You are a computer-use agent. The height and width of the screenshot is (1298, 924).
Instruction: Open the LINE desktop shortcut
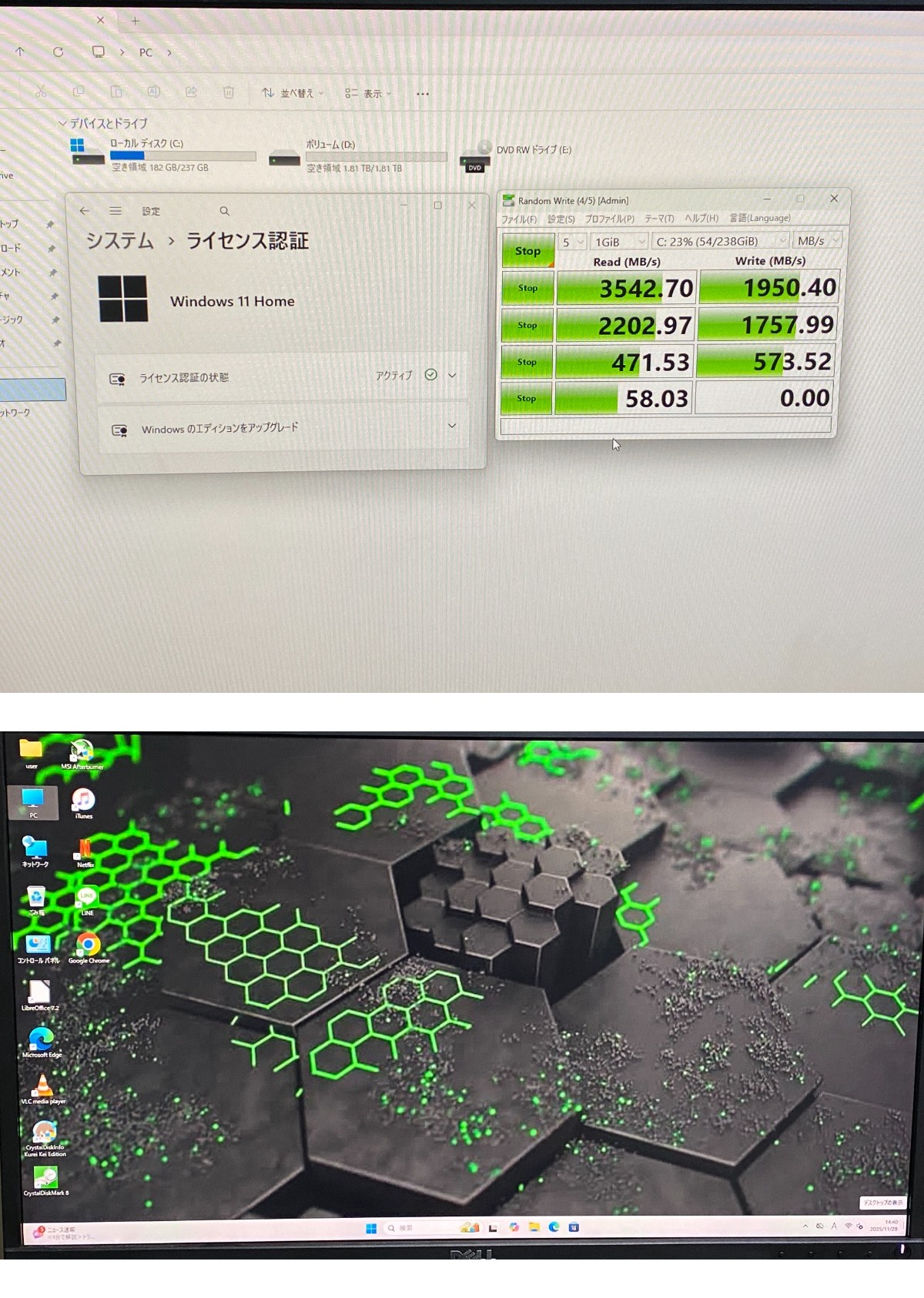(x=87, y=898)
